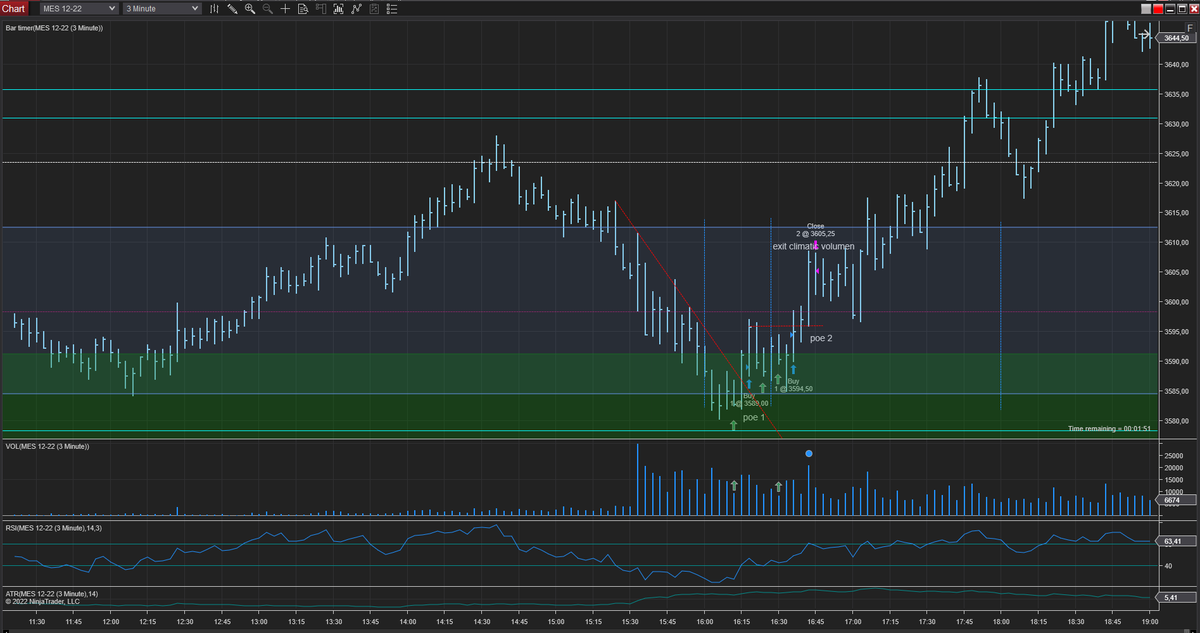Open the 3 Minute interval dropdown
This screenshot has width=1200, height=633.
pos(161,8)
